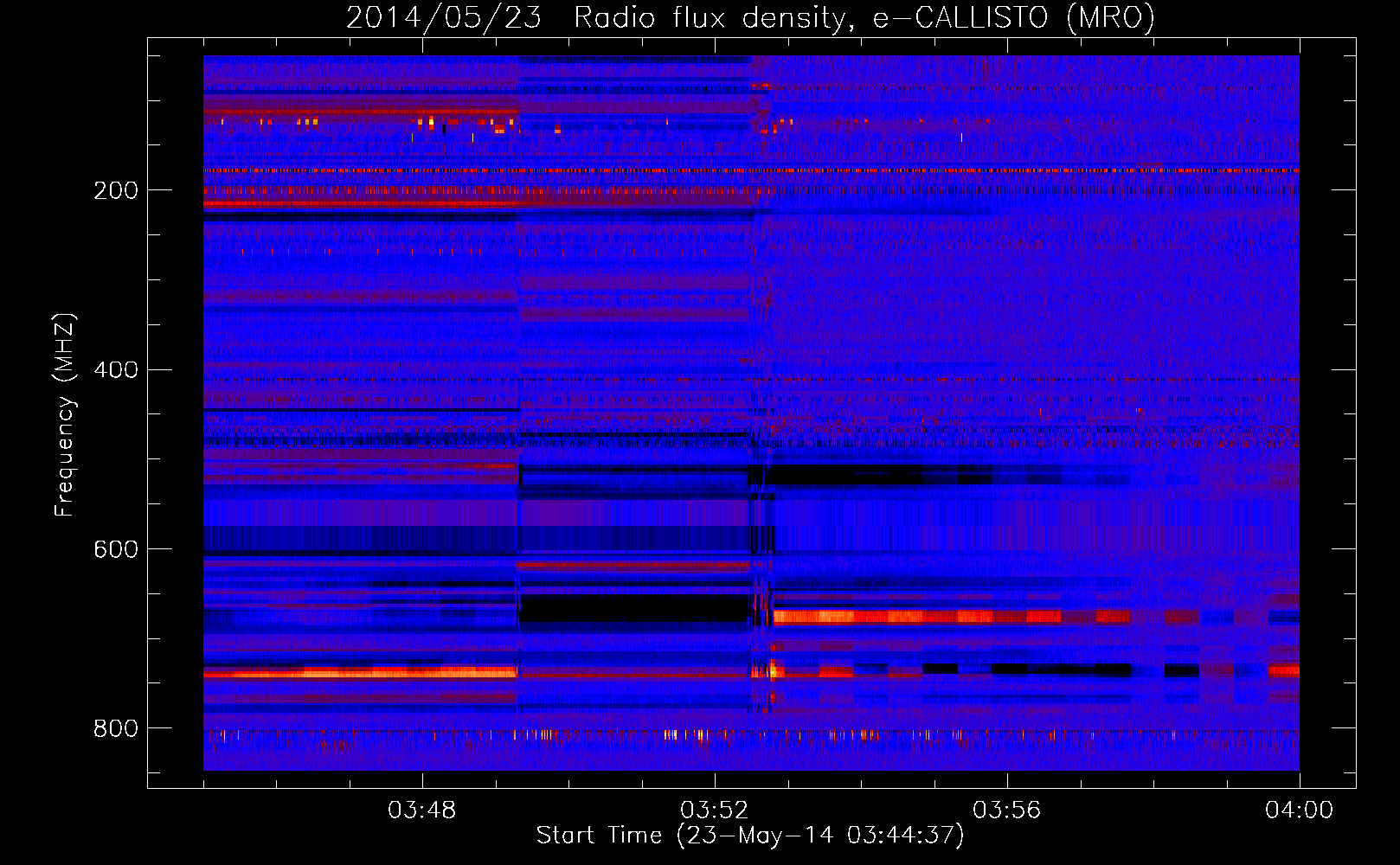Click the 200 frequency tick label
The image size is (1400, 865).
pyautogui.click(x=116, y=190)
